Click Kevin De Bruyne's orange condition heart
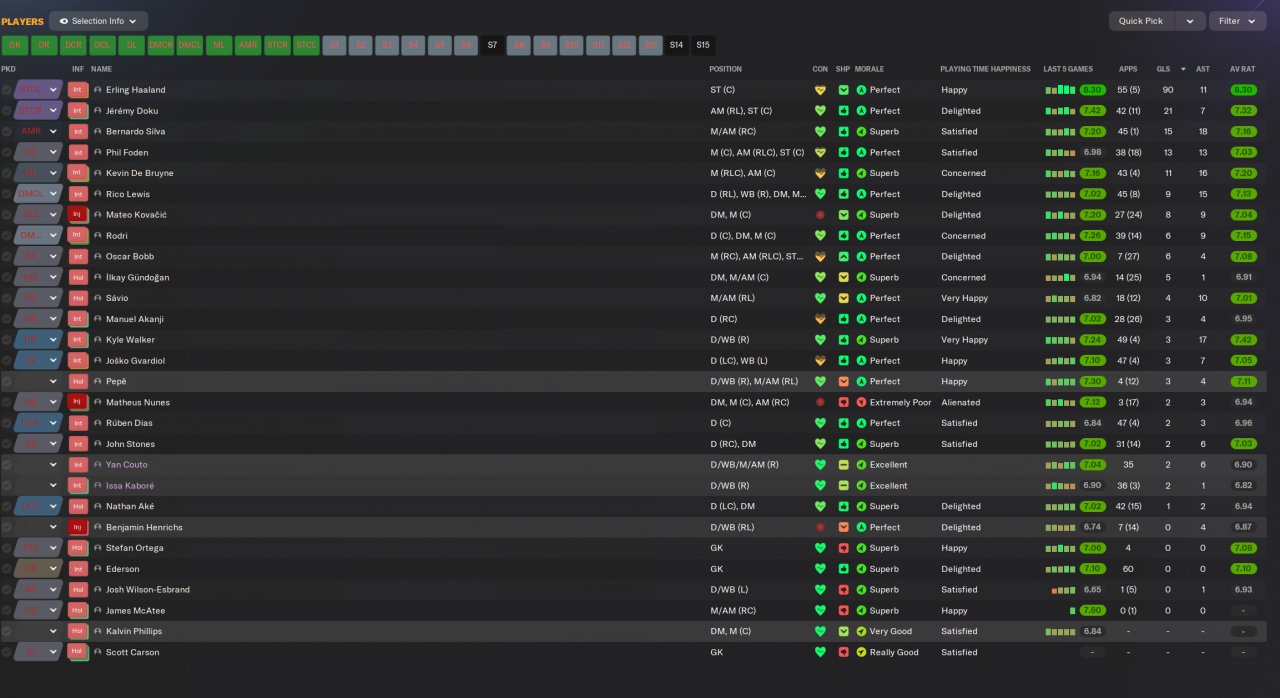Image resolution: width=1280 pixels, height=698 pixels. click(x=820, y=173)
